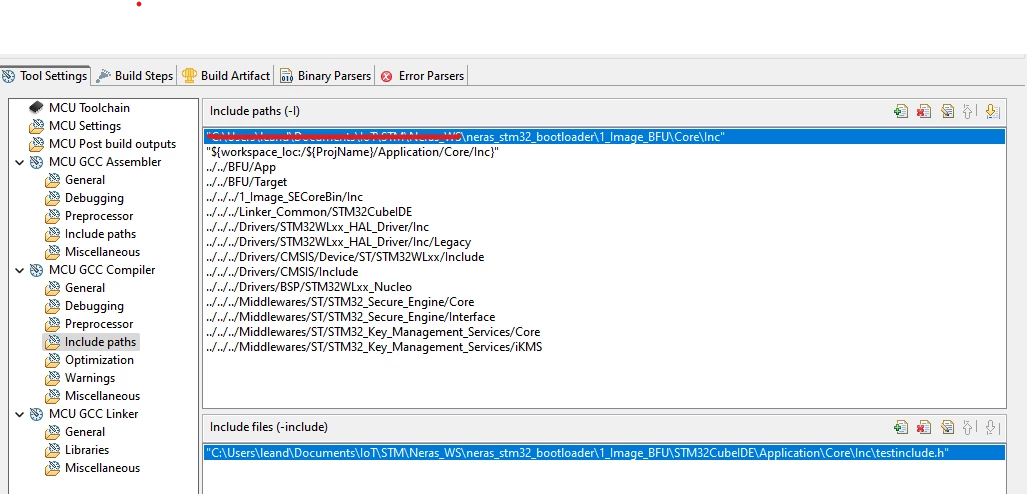
Task: Open the Build Steps tab
Action: click(134, 76)
